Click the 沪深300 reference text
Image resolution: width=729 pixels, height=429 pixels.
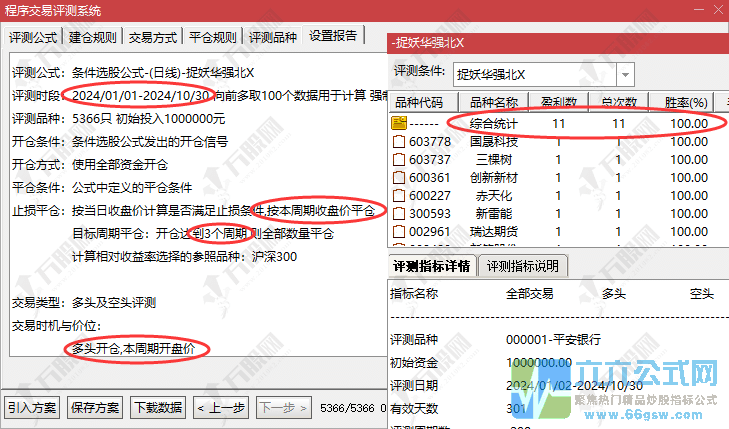[x=274, y=257]
